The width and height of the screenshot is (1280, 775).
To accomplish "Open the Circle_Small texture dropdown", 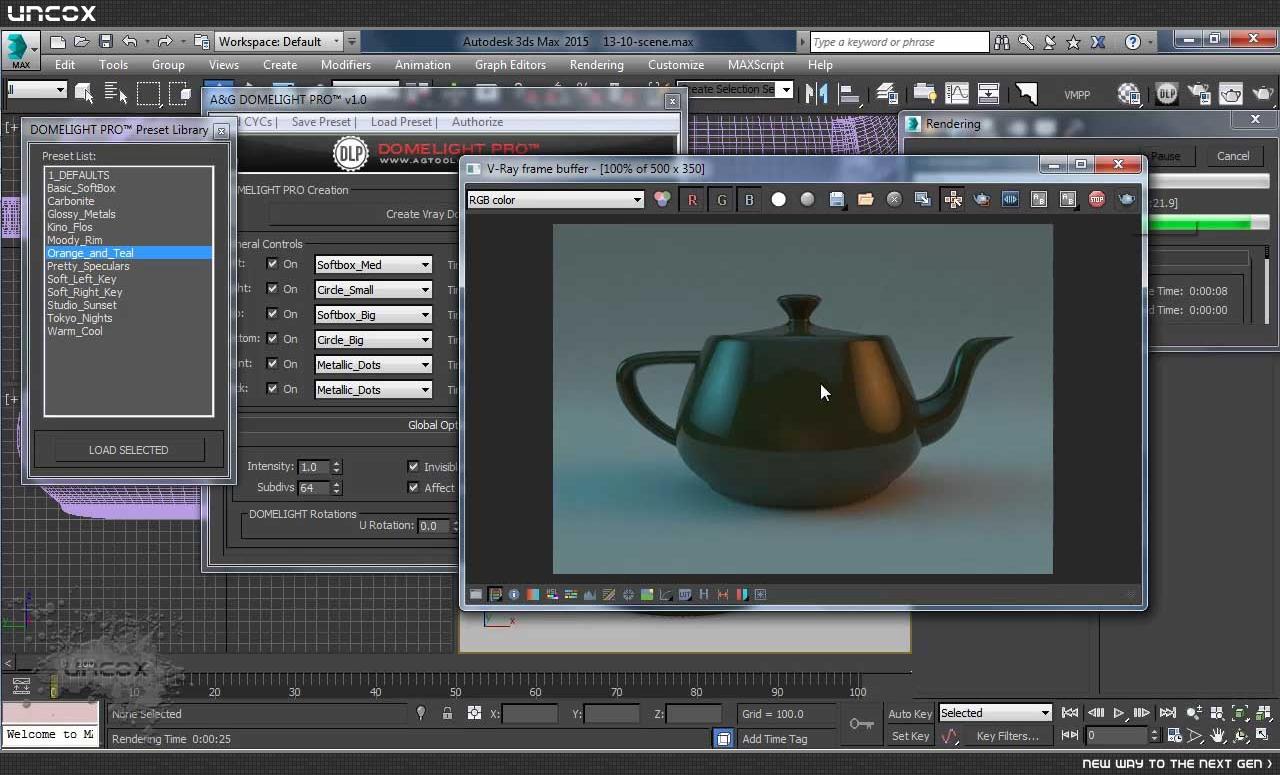I will coord(373,290).
